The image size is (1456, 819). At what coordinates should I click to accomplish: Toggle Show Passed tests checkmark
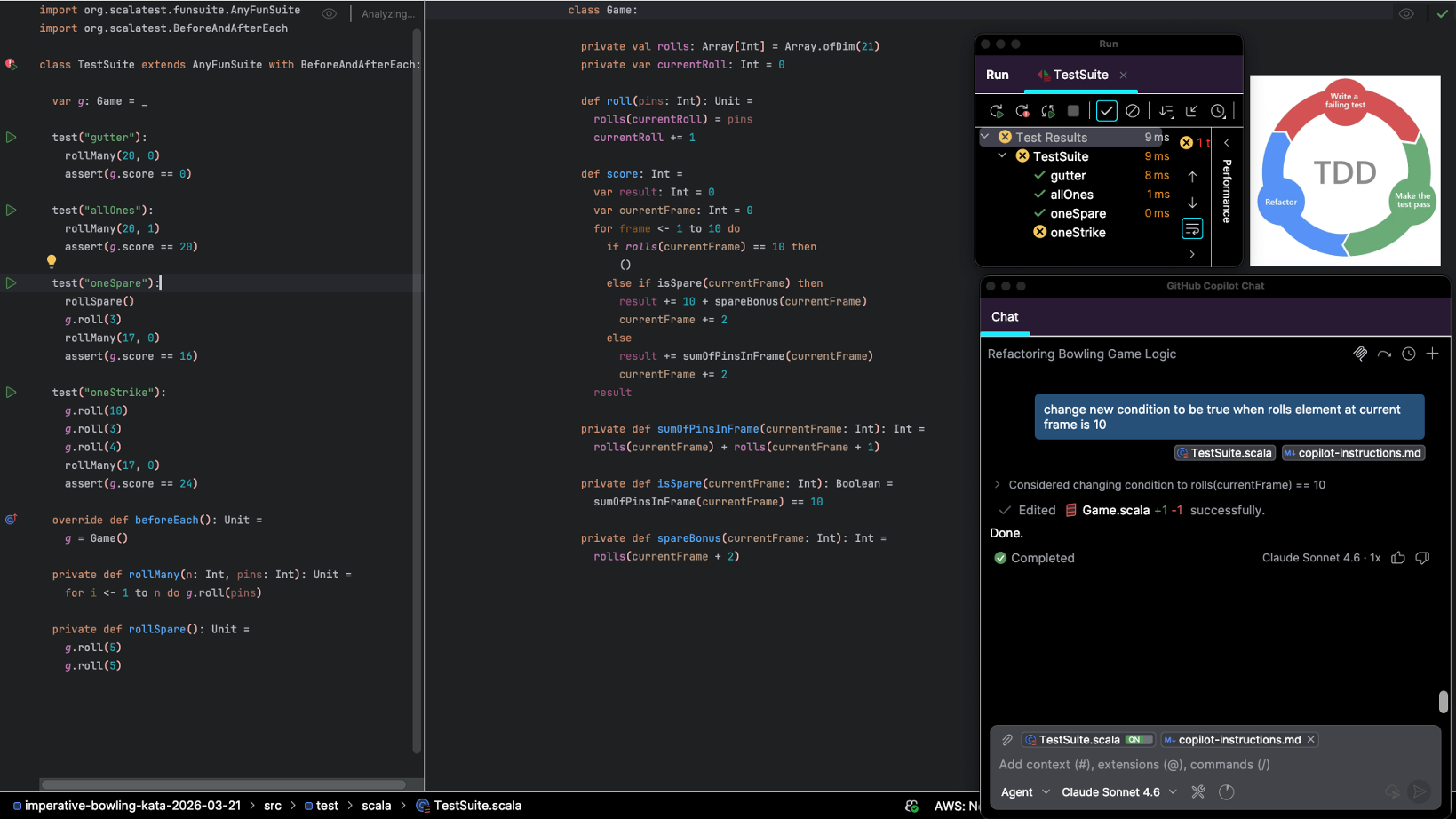click(x=1106, y=111)
